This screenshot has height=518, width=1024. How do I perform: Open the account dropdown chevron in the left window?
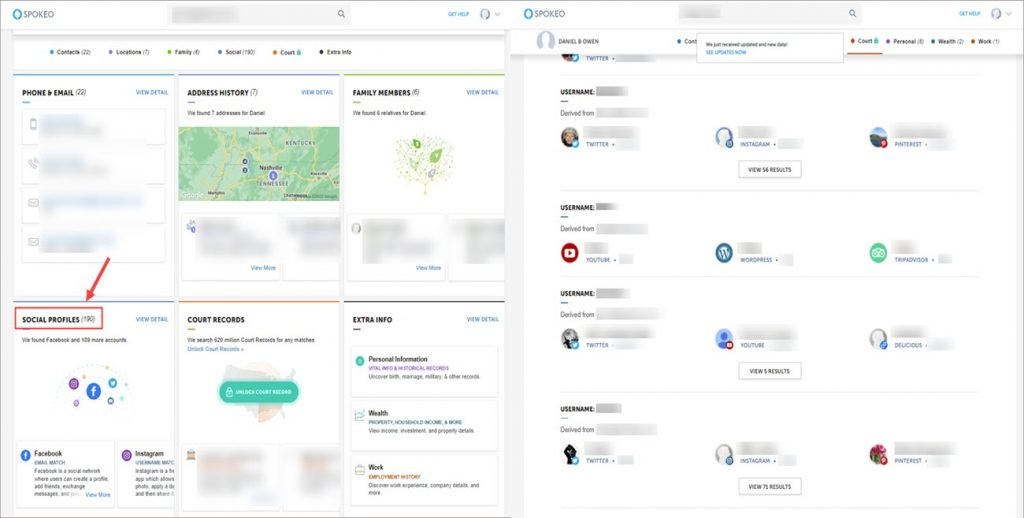[498, 14]
